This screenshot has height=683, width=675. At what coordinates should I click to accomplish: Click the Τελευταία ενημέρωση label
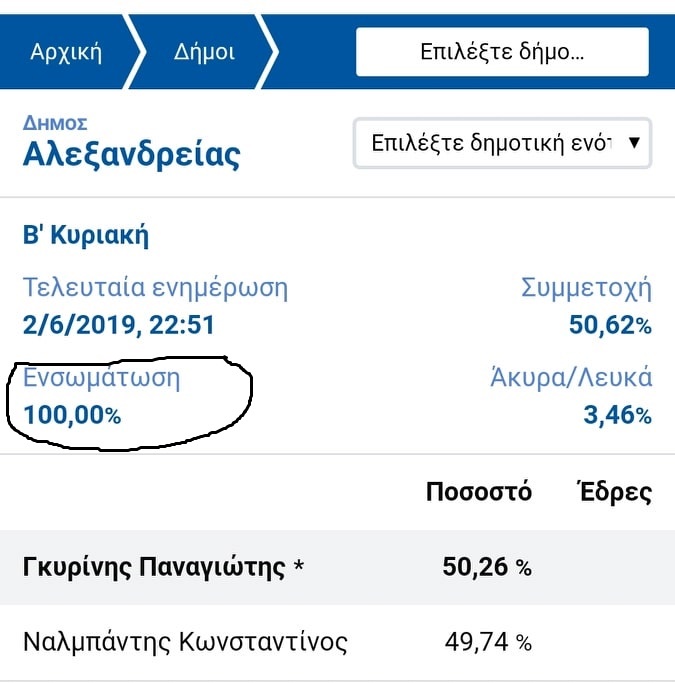click(x=155, y=287)
